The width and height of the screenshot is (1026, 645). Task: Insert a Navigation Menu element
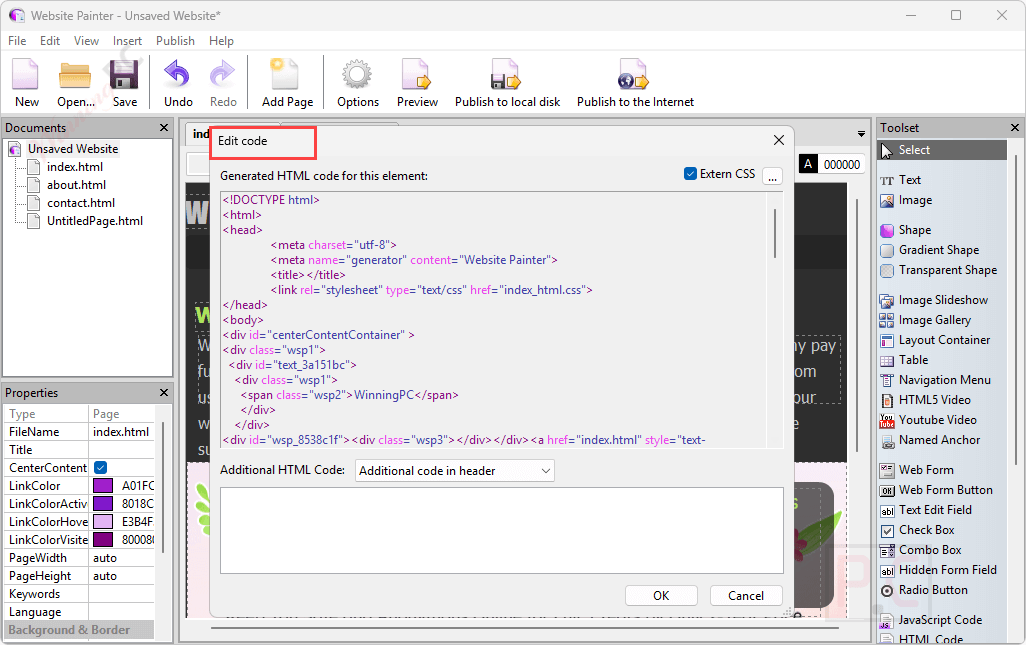coord(936,380)
